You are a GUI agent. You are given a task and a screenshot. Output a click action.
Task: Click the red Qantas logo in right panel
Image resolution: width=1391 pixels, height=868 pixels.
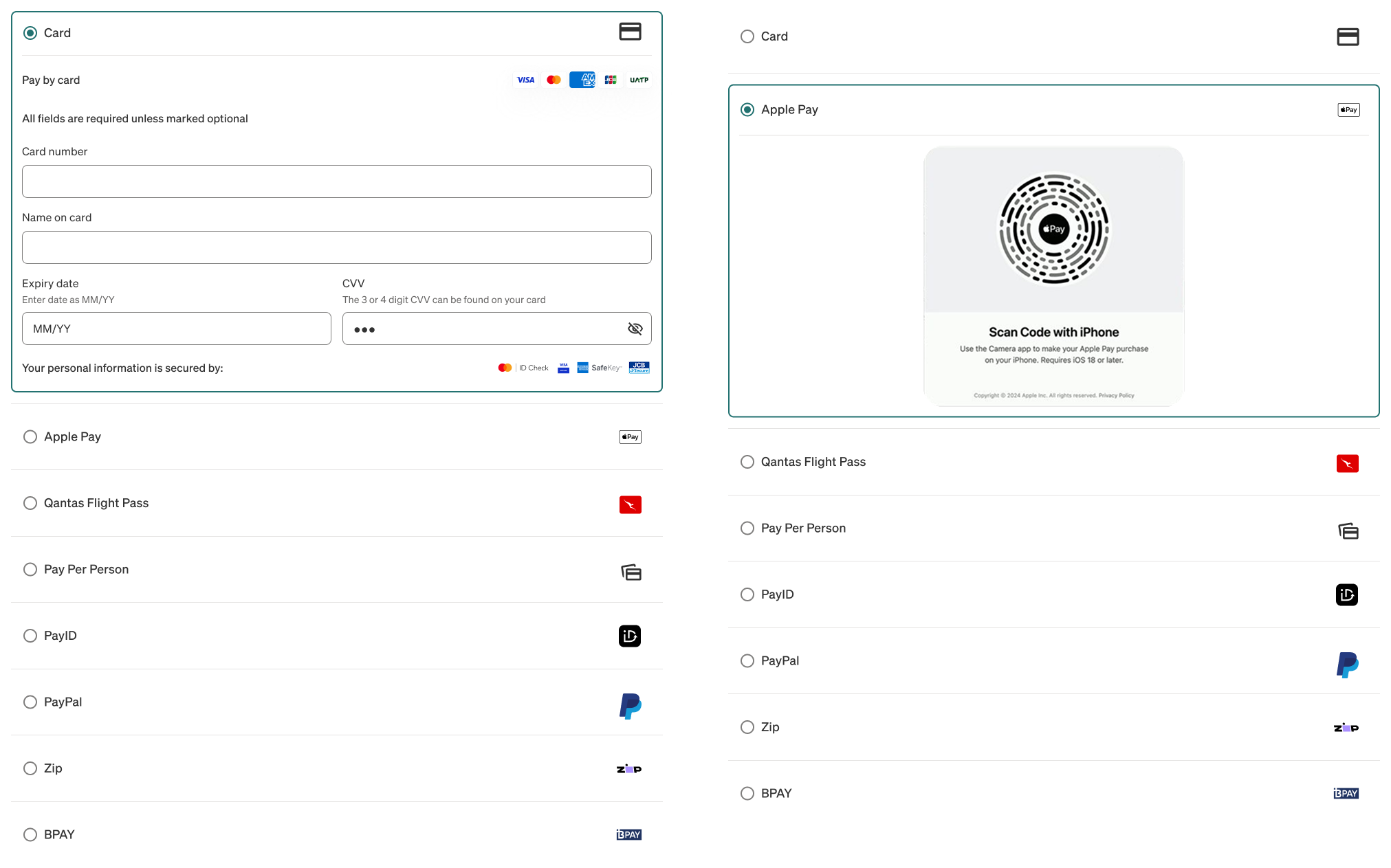click(x=1347, y=463)
